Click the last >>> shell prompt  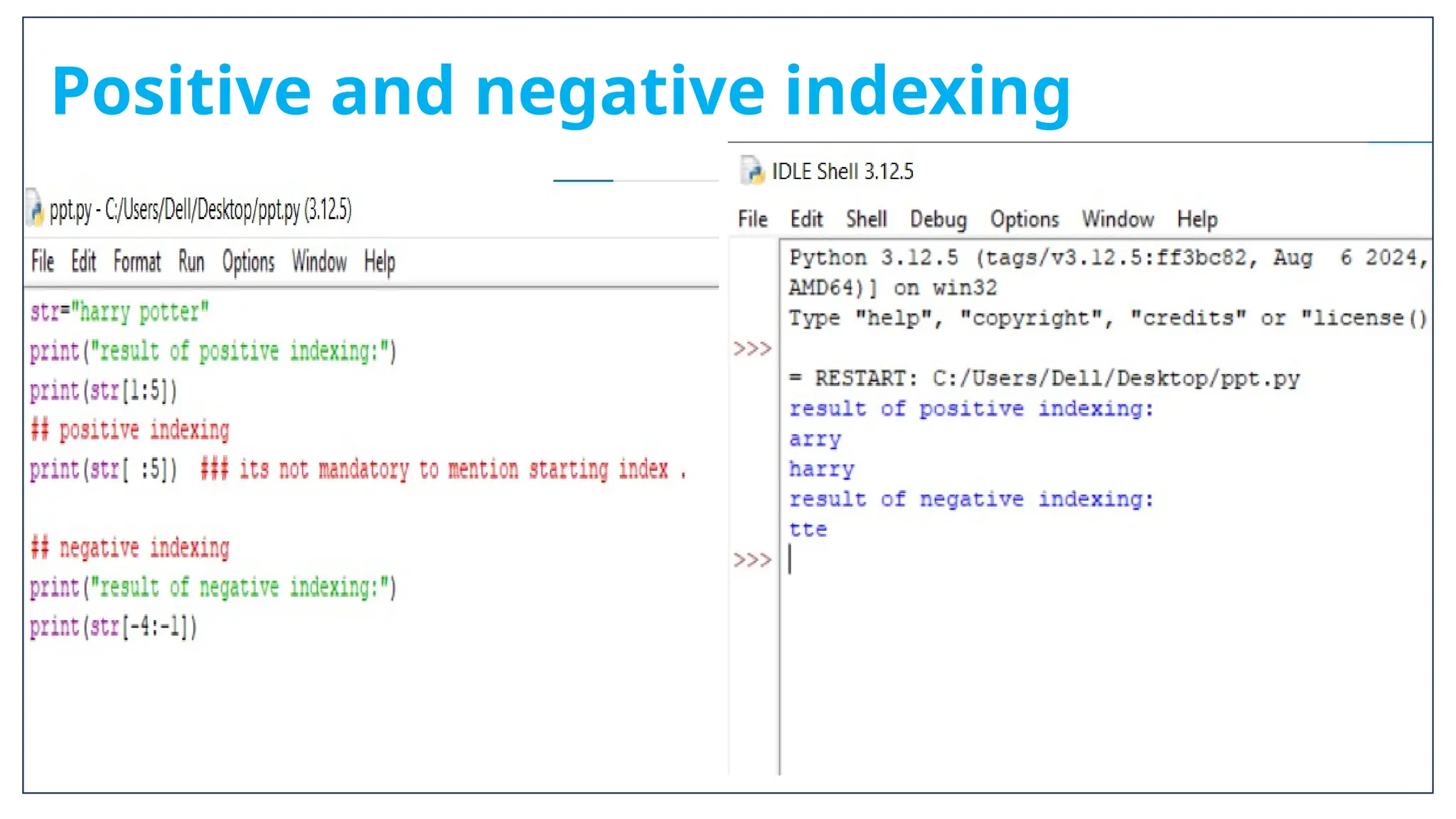[x=753, y=560]
